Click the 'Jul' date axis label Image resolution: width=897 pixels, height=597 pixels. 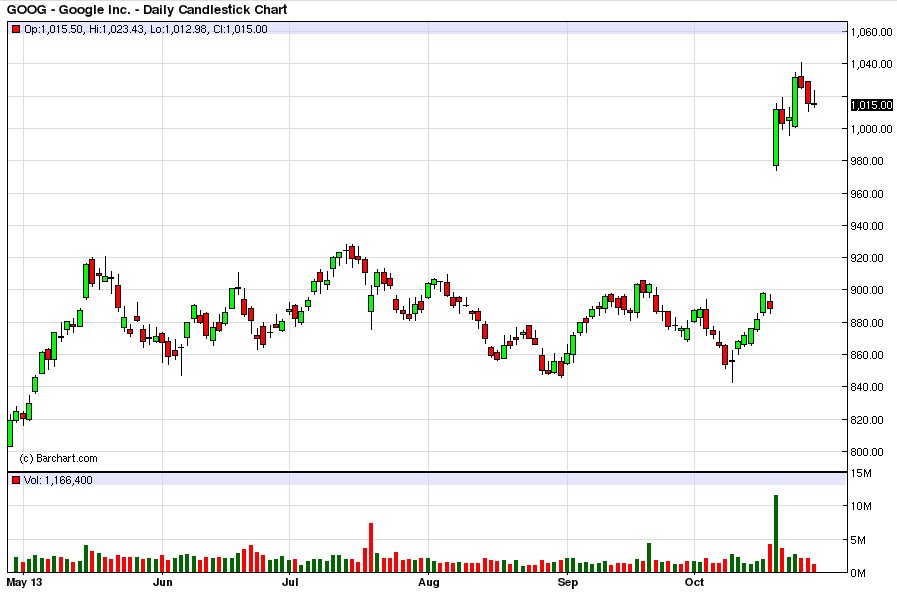(x=290, y=582)
